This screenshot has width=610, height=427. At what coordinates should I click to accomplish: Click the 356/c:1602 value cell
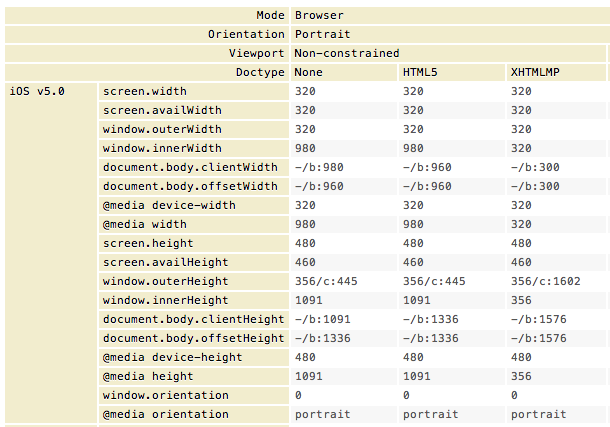click(x=548, y=281)
